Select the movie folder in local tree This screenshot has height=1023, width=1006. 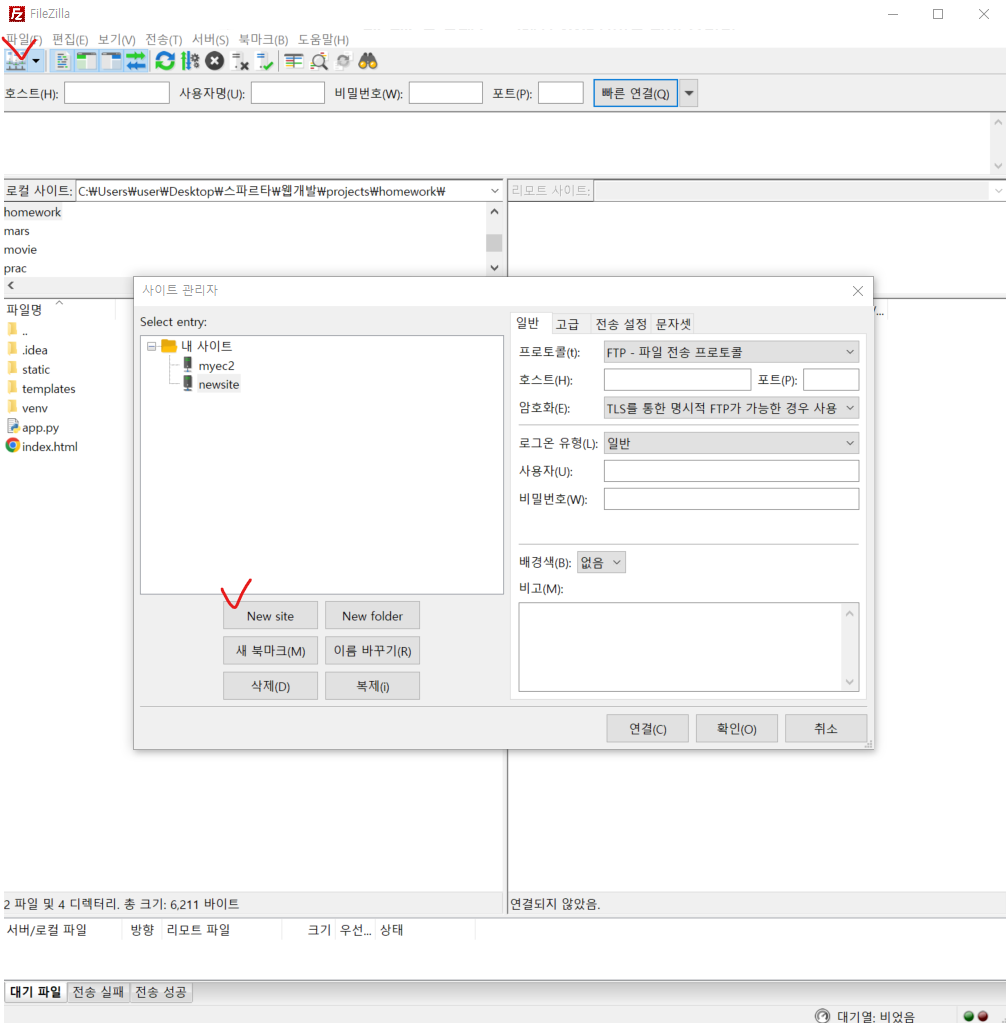coord(20,250)
